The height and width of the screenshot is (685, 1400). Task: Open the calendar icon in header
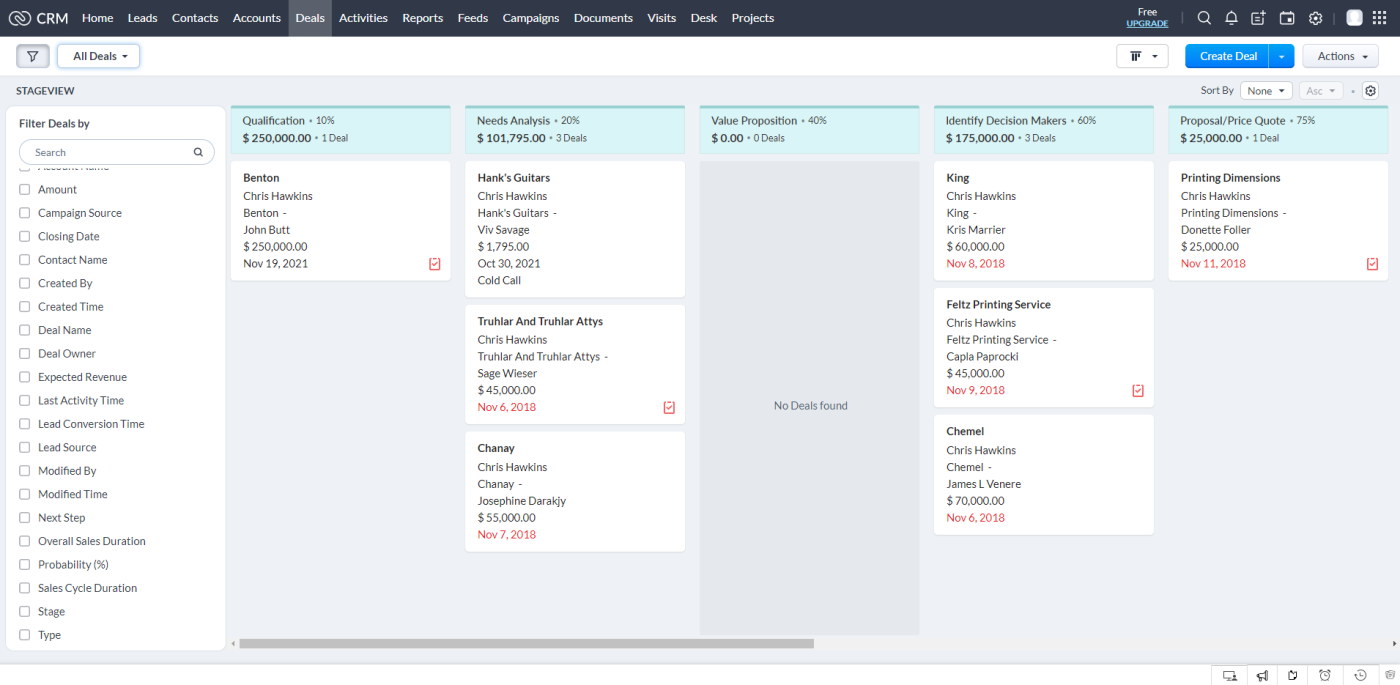1287,18
